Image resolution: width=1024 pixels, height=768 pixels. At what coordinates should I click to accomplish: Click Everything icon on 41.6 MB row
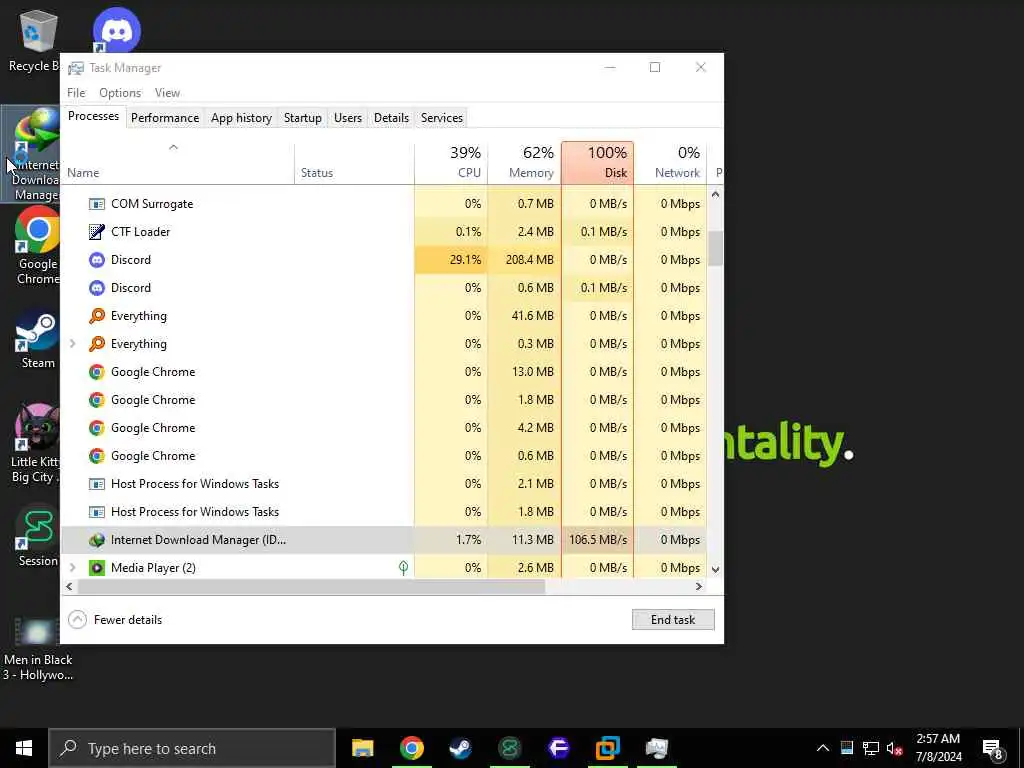tap(97, 316)
